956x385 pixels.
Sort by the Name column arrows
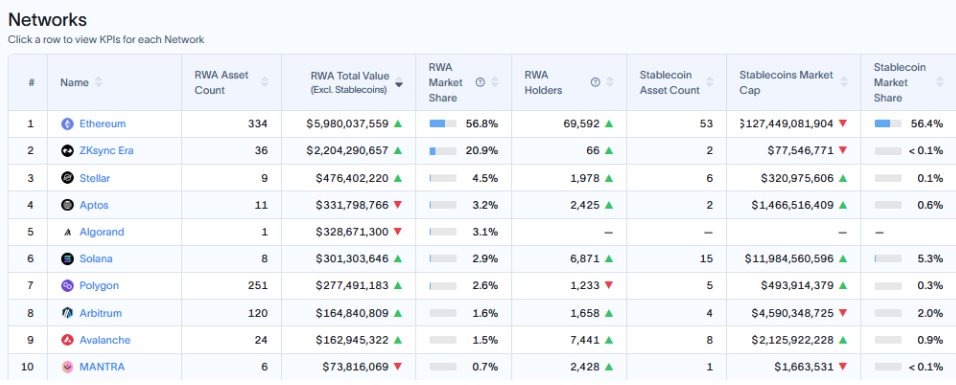click(x=99, y=82)
